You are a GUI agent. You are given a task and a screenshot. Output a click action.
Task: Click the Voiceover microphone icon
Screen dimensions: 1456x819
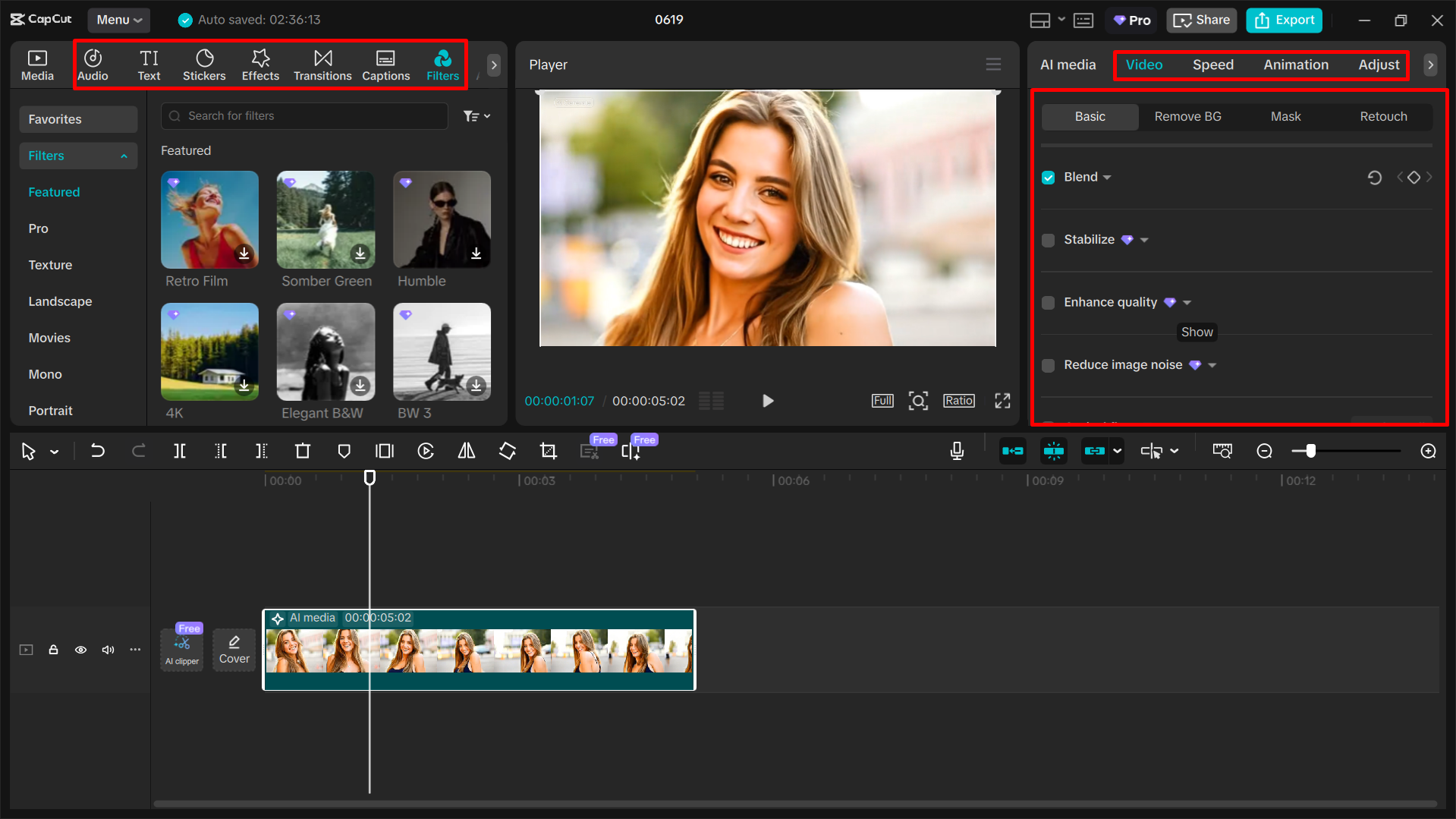[x=957, y=450]
